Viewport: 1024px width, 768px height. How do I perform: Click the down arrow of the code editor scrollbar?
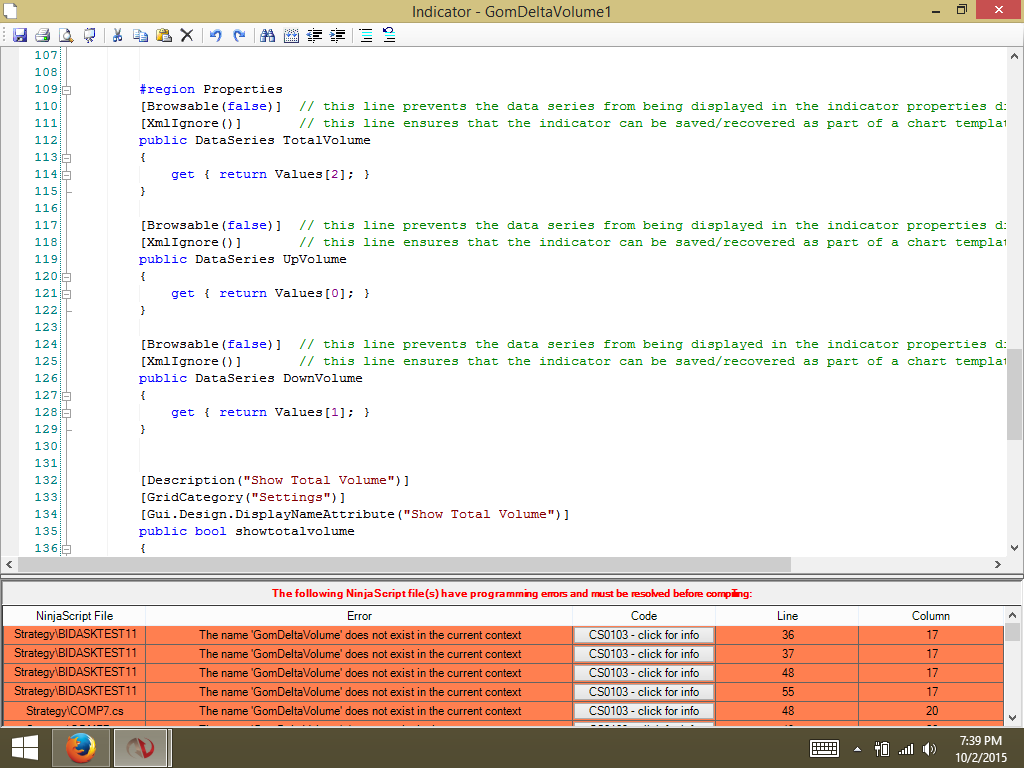[1014, 548]
